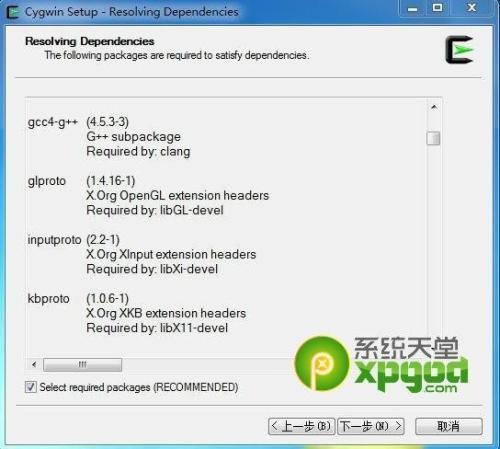Select the glproto package entry
This screenshot has height=449, width=500.
pos(47,181)
